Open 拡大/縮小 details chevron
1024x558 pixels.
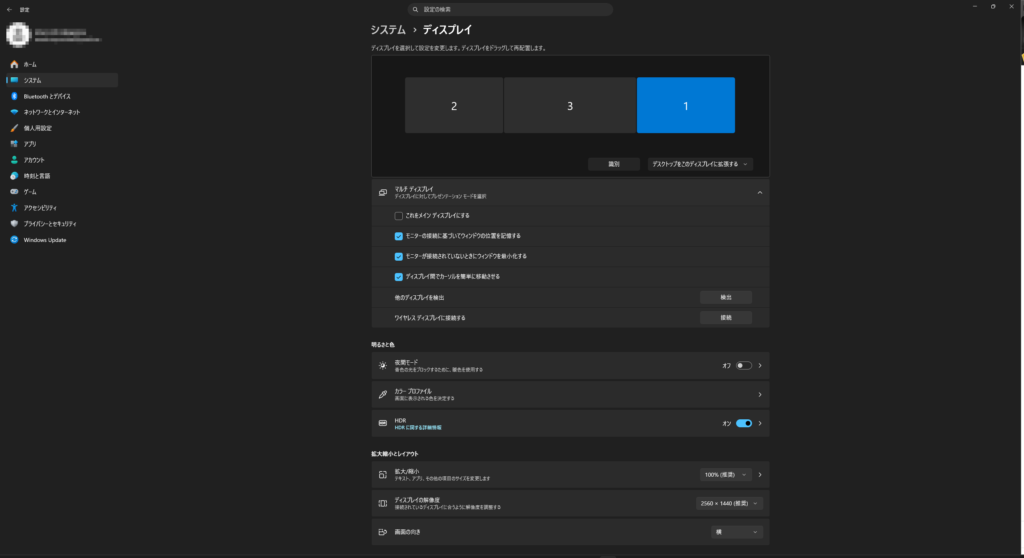click(760, 475)
